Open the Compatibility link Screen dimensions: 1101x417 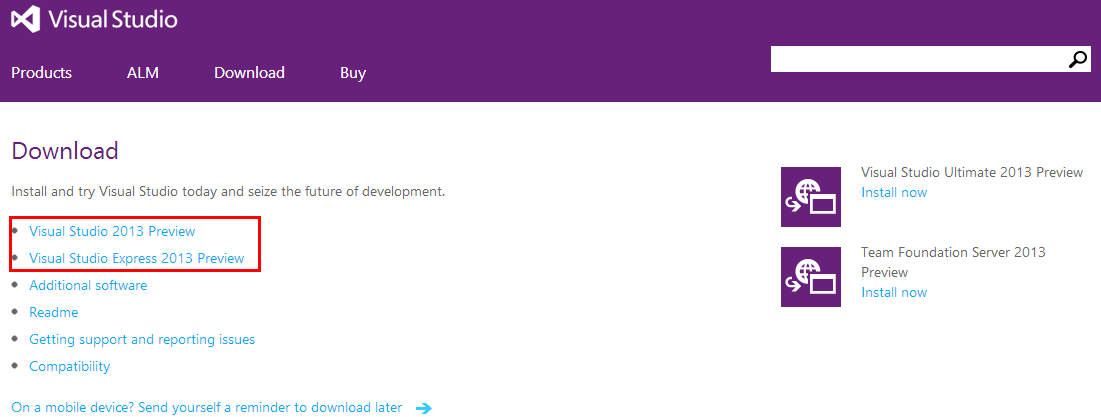70,366
